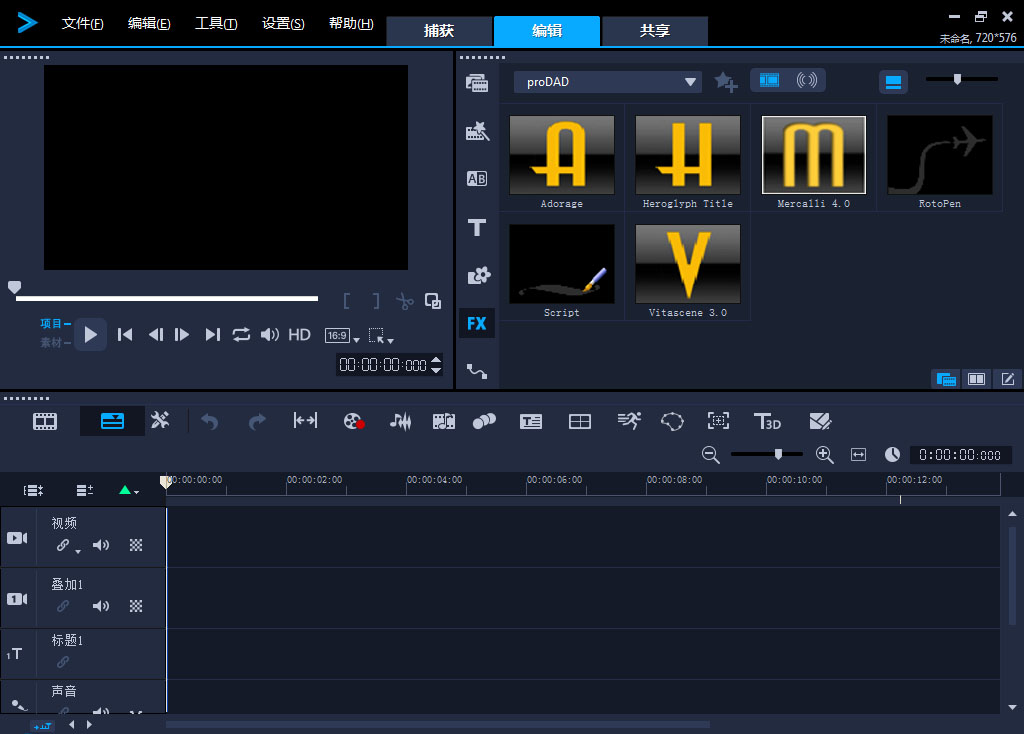
Task: Switch to Storyboard view
Action: (45, 421)
